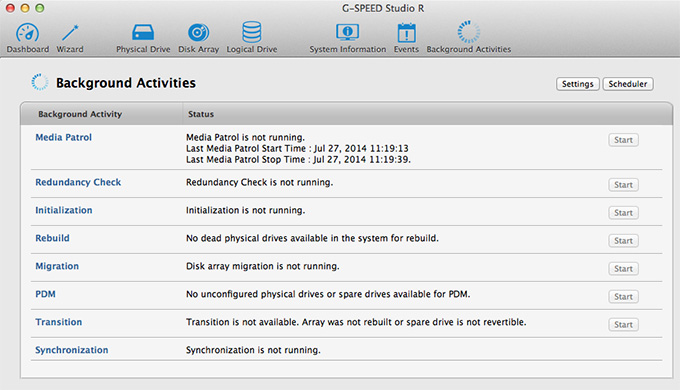680x390 pixels.
Task: Select 'Disk array migration is not running.'
Action: pyautogui.click(x=262, y=266)
